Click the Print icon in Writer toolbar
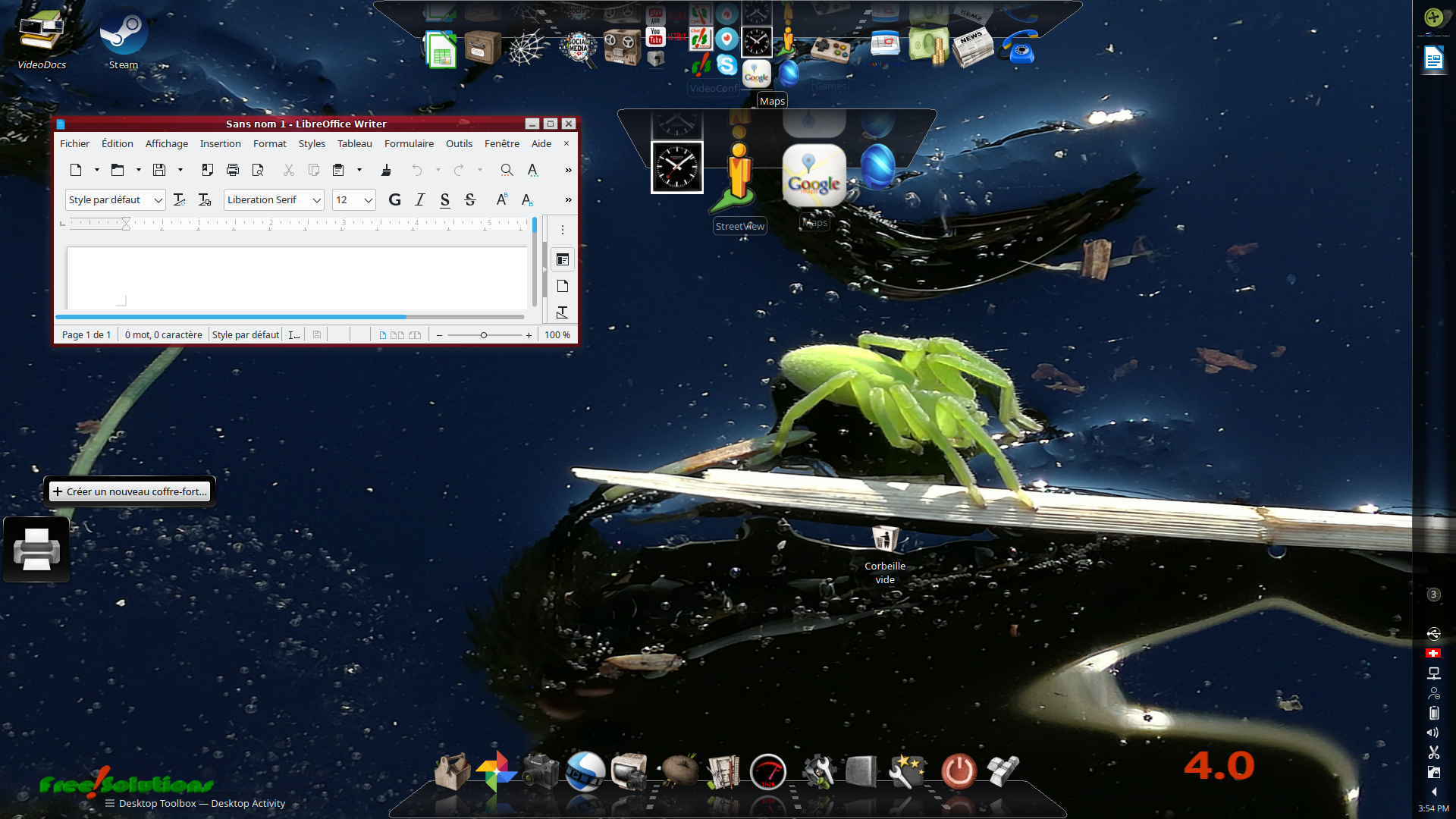The width and height of the screenshot is (1456, 819). 233,170
